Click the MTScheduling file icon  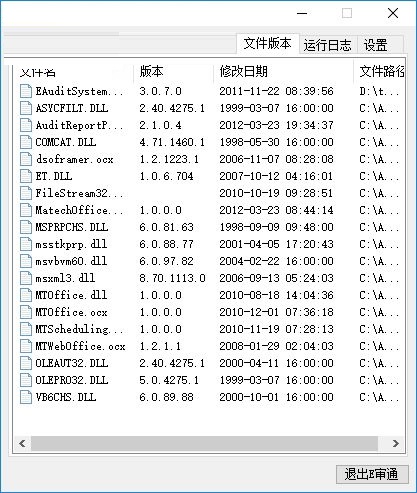pyautogui.click(x=26, y=329)
